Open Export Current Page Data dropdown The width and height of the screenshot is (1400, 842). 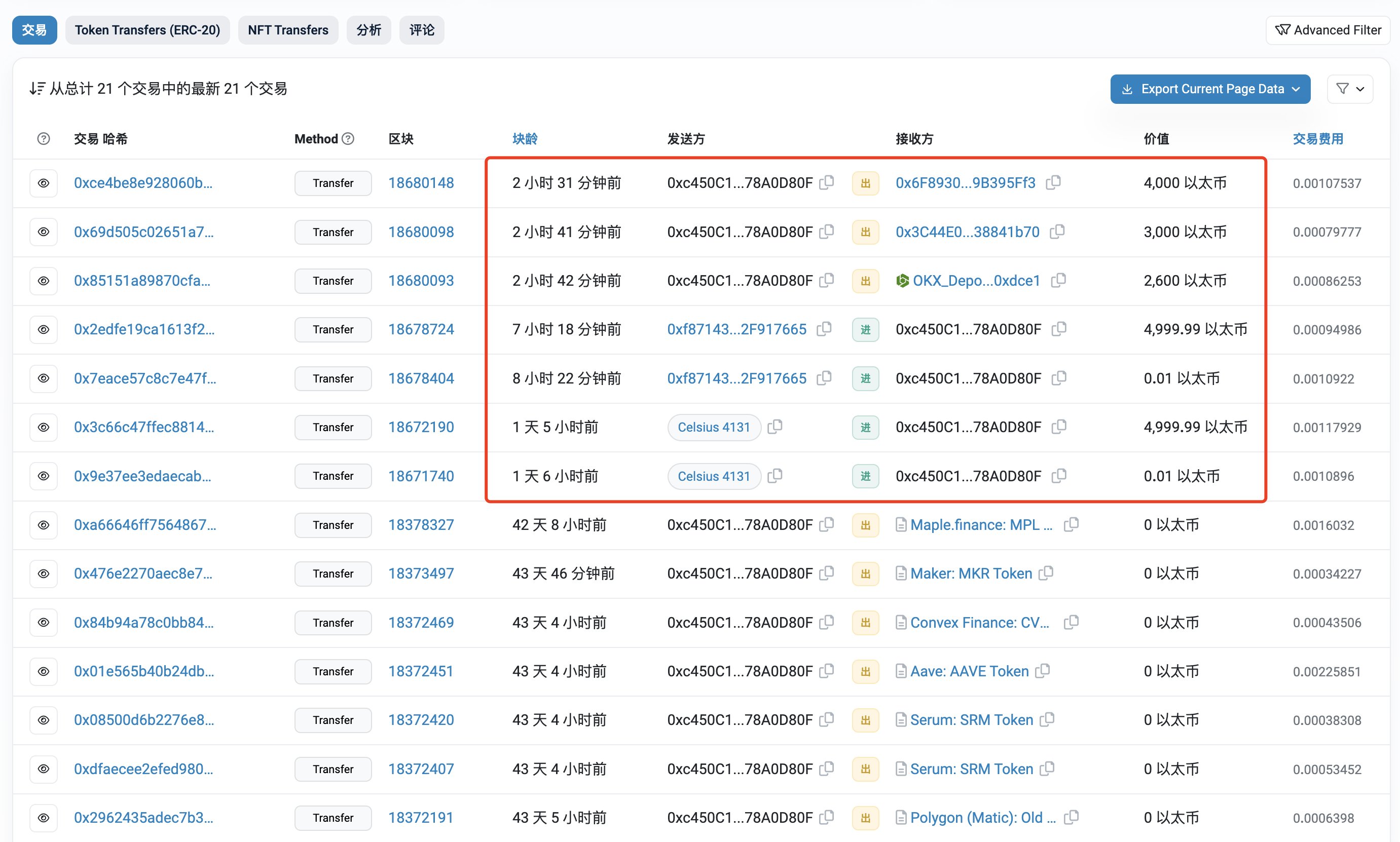tap(1210, 89)
